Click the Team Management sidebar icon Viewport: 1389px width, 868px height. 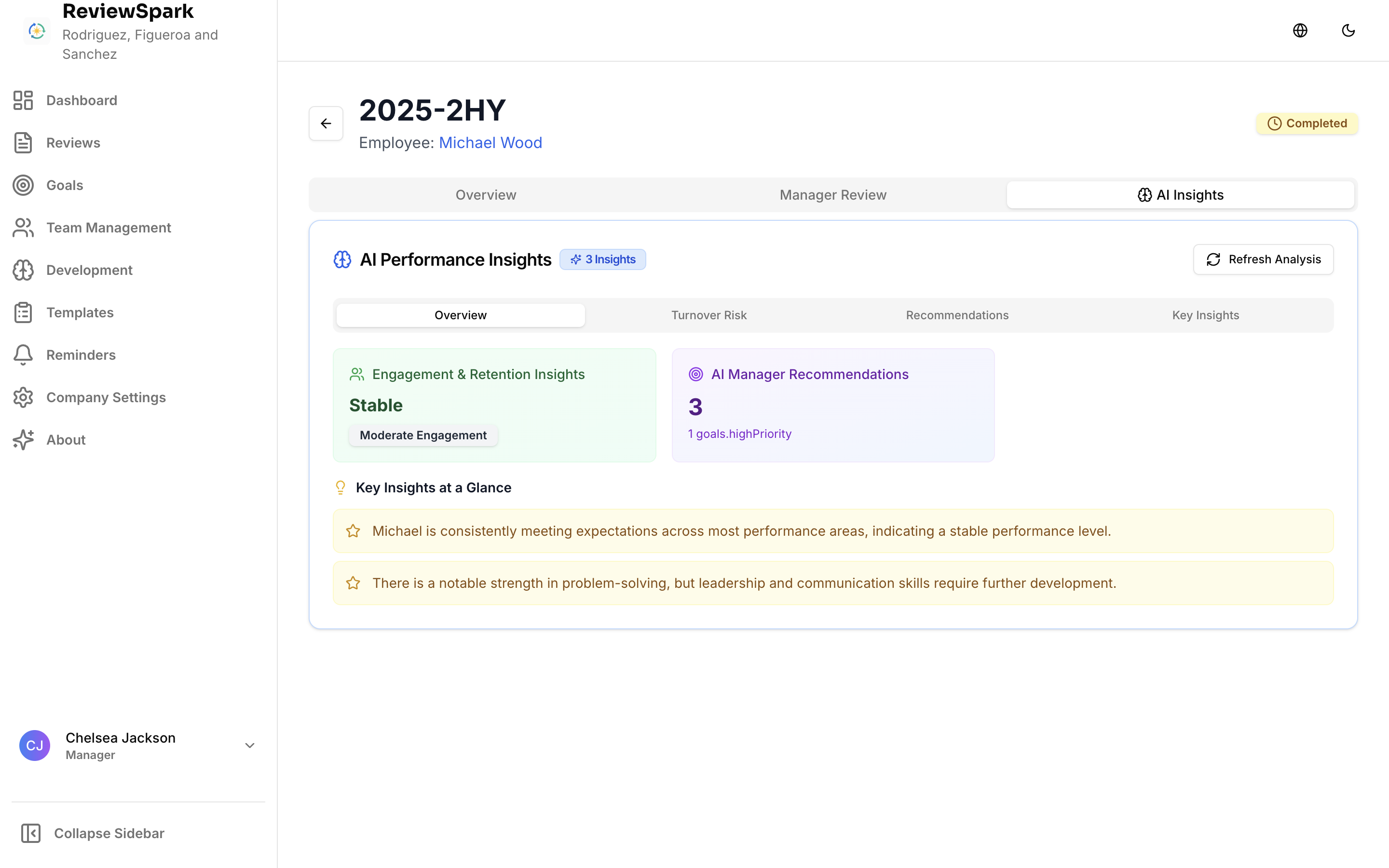(23, 227)
